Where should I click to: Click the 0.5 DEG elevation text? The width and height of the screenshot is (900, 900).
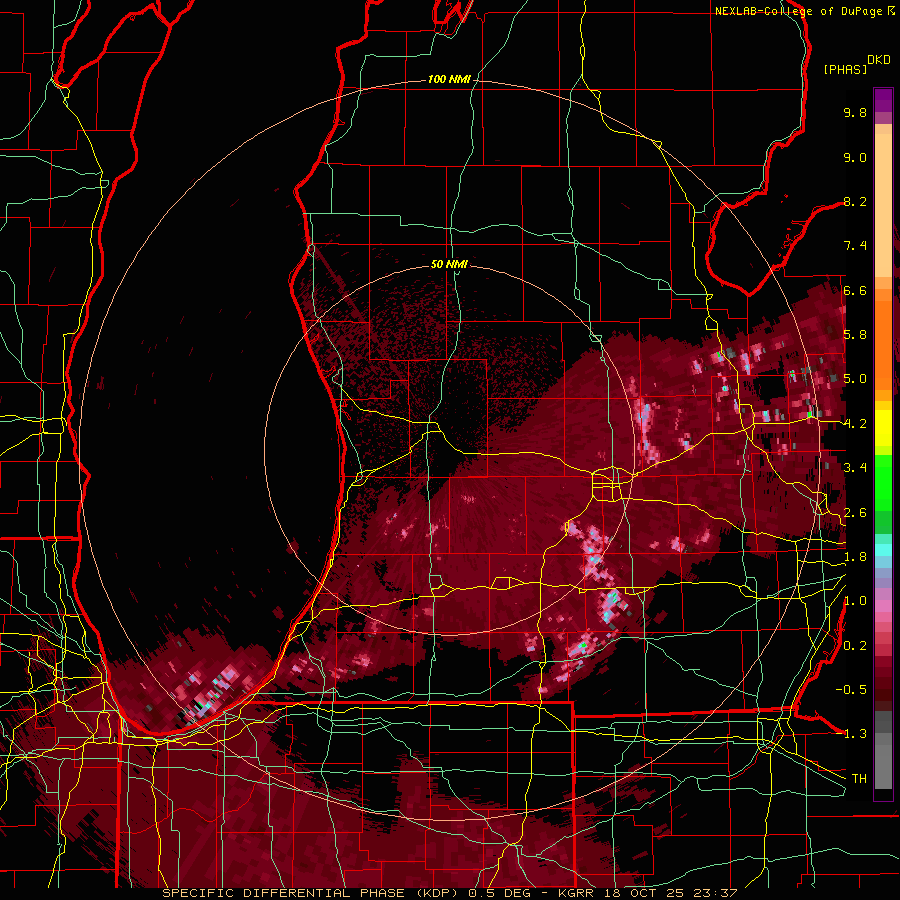pos(502,893)
